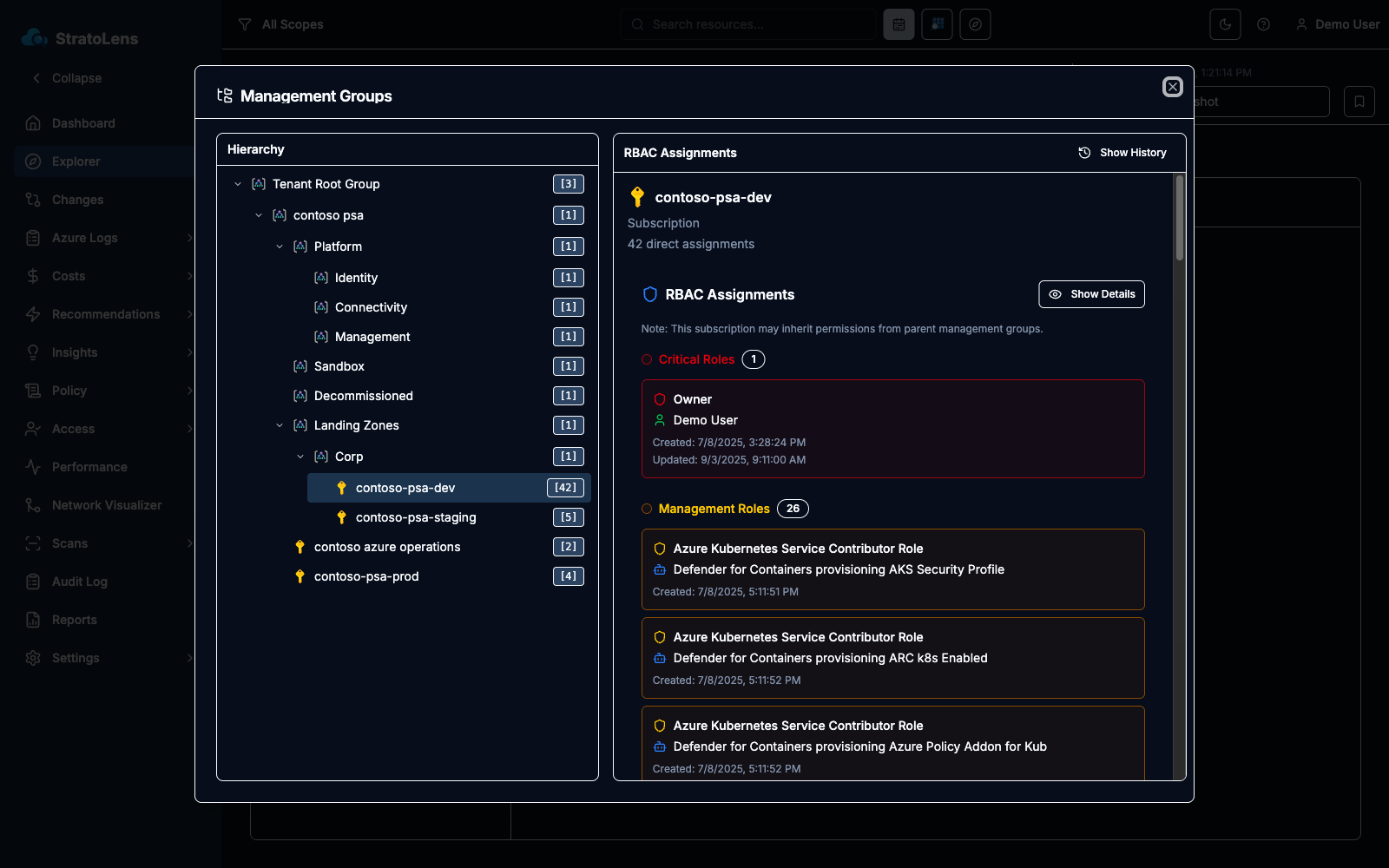Click [3] badge on Tenant Root Group

tap(569, 184)
